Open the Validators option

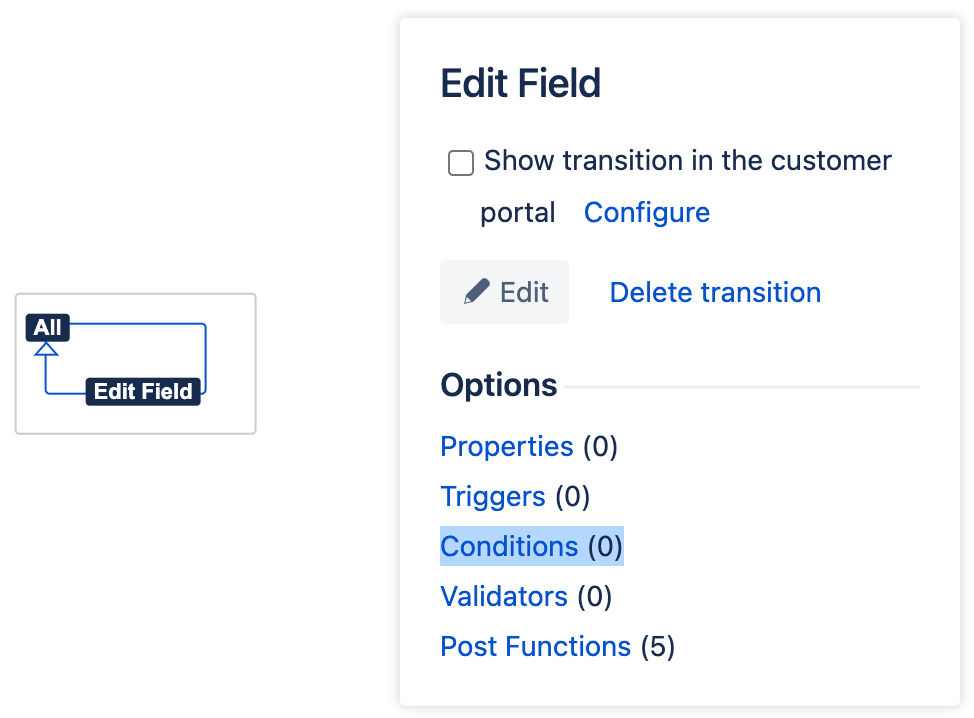(504, 597)
